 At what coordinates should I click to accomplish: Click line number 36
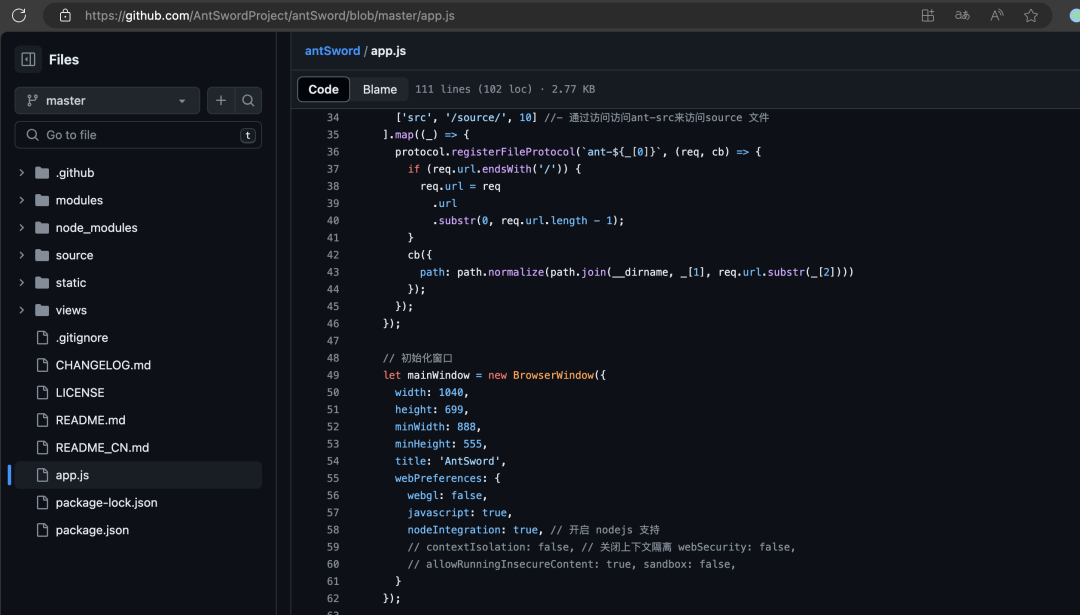click(333, 152)
